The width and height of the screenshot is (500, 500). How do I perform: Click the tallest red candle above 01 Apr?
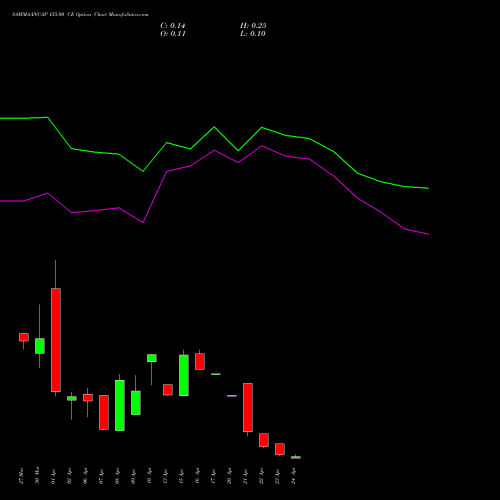click(x=56, y=340)
